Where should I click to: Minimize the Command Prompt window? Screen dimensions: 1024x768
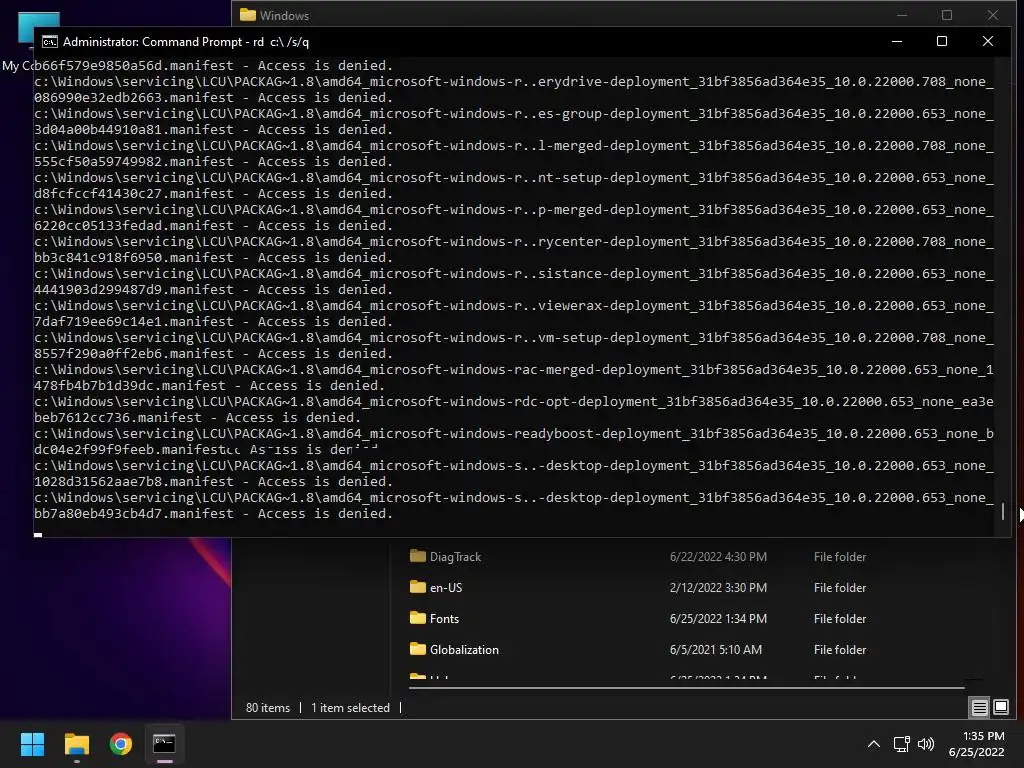(x=897, y=41)
